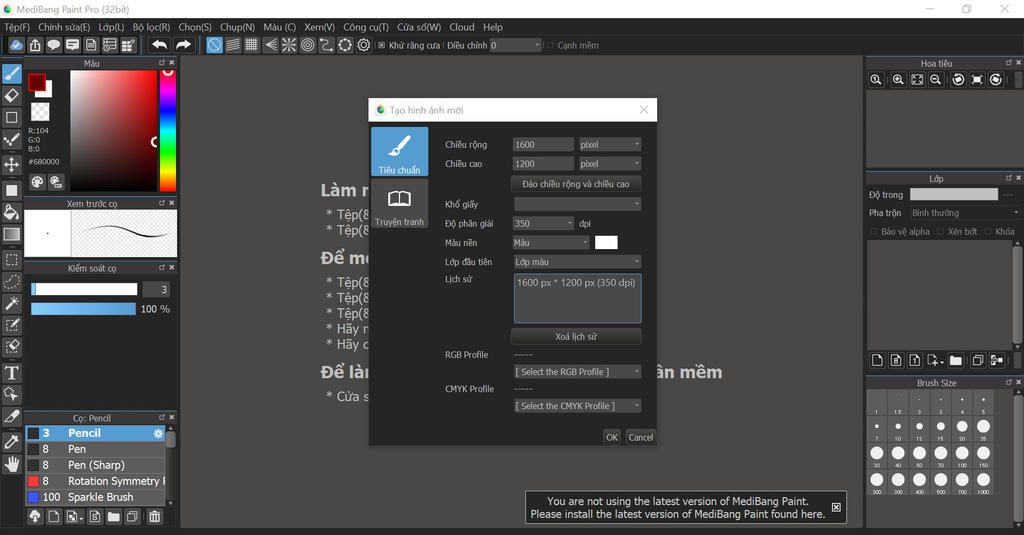Click Cancel in new image dialog
This screenshot has width=1024, height=535.
[x=641, y=437]
